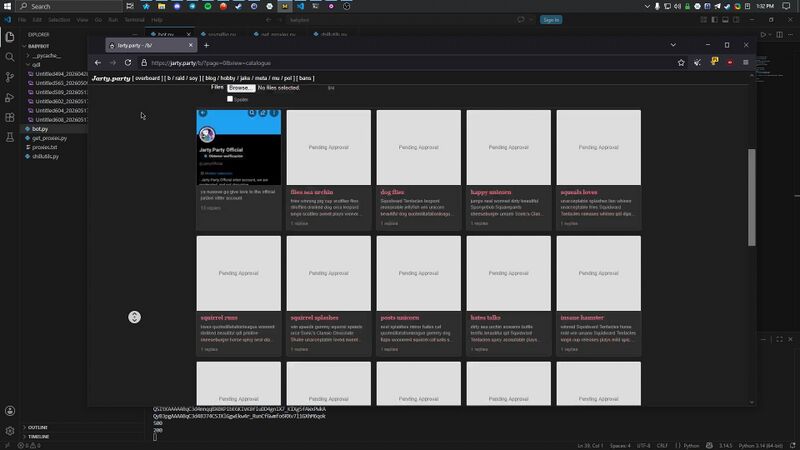Open File Explorer taskbar icon
Image resolution: width=800 pixels, height=450 pixels.
coord(161,6)
